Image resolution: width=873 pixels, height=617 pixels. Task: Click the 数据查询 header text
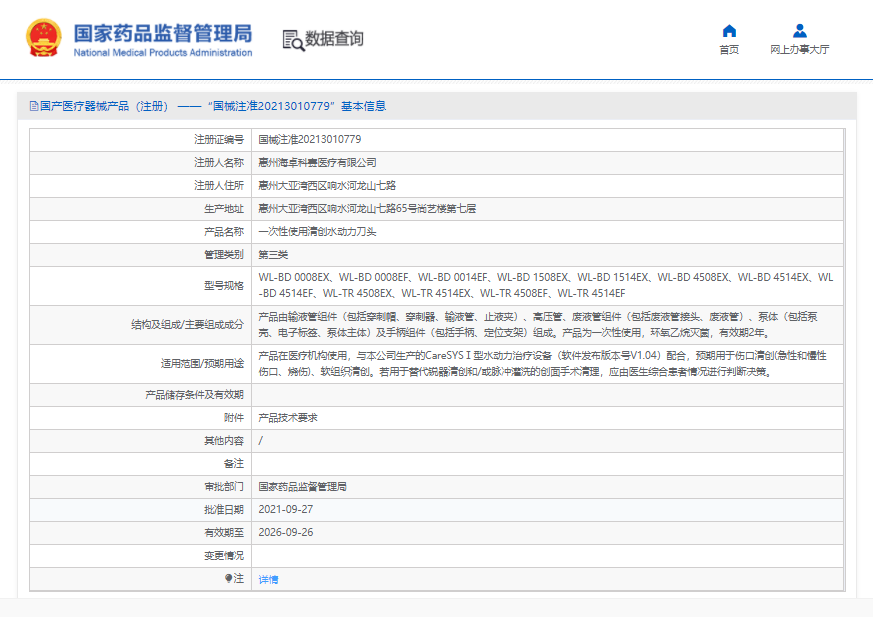334,39
